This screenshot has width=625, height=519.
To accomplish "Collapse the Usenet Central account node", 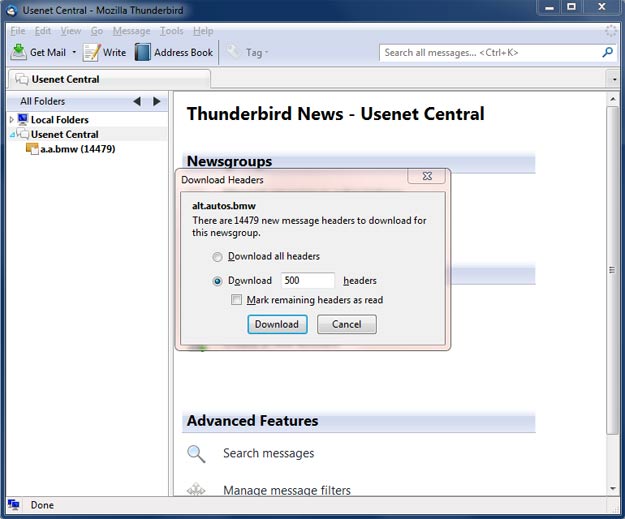I will point(12,135).
